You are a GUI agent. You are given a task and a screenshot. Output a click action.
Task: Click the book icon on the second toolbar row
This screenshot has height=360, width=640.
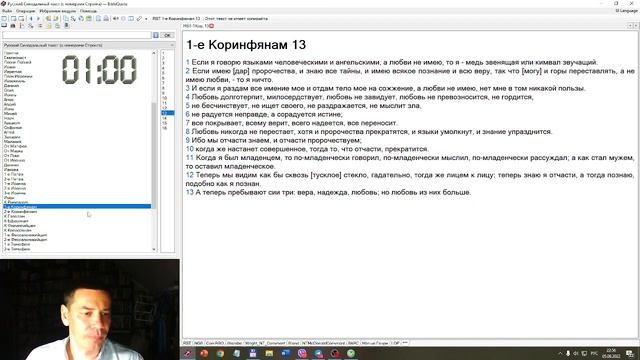click(4, 25)
